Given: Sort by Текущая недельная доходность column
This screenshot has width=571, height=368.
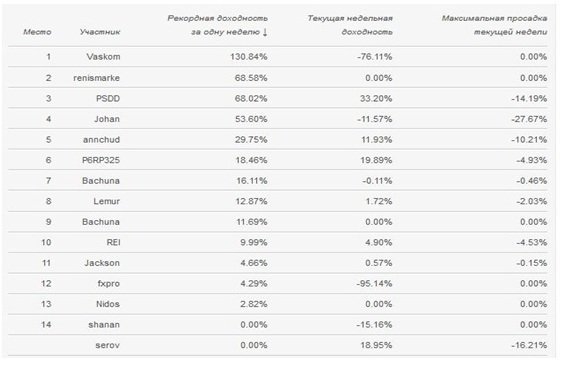Looking at the screenshot, I should click(350, 25).
